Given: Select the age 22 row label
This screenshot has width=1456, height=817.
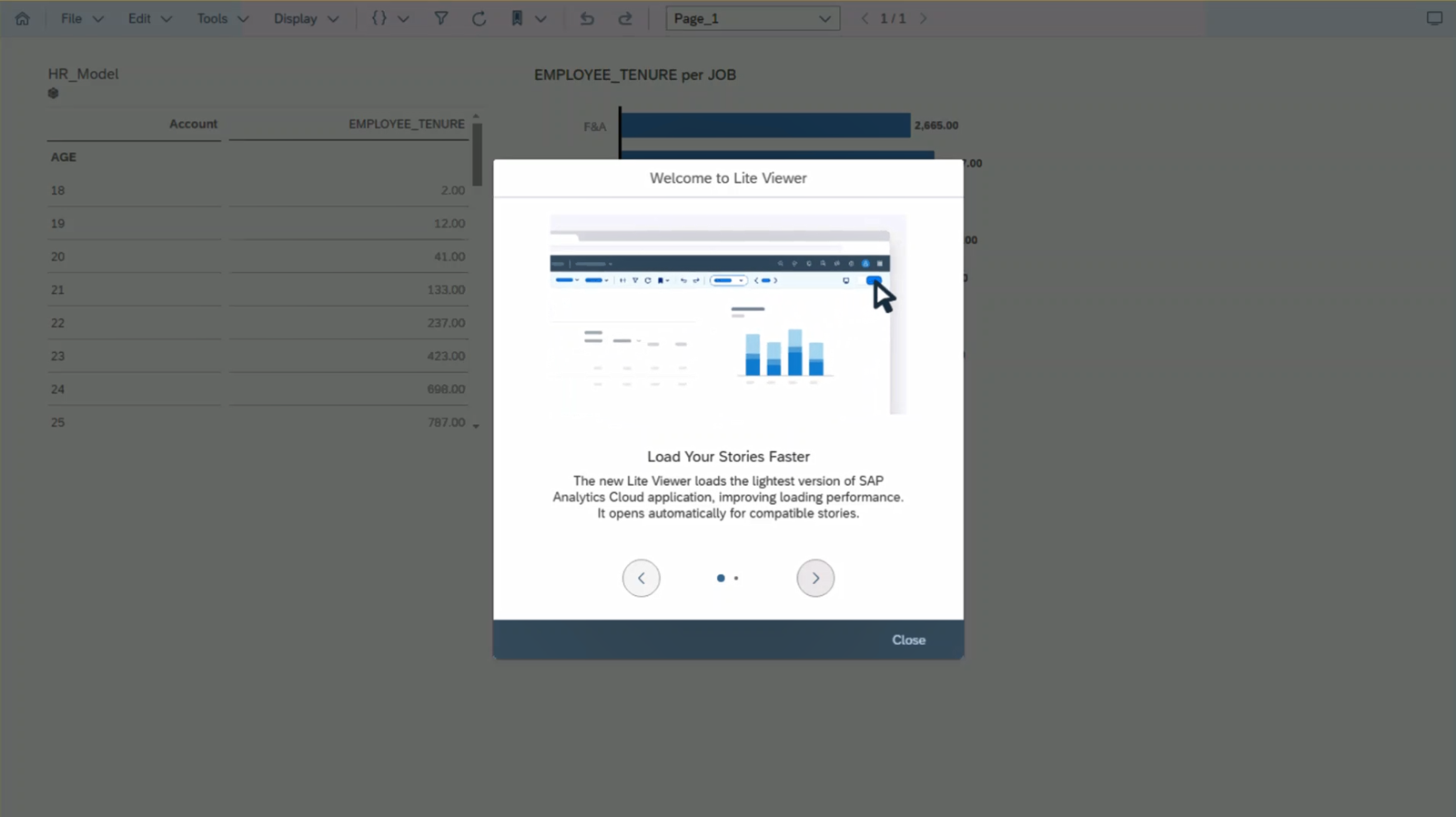Looking at the screenshot, I should [x=57, y=323].
